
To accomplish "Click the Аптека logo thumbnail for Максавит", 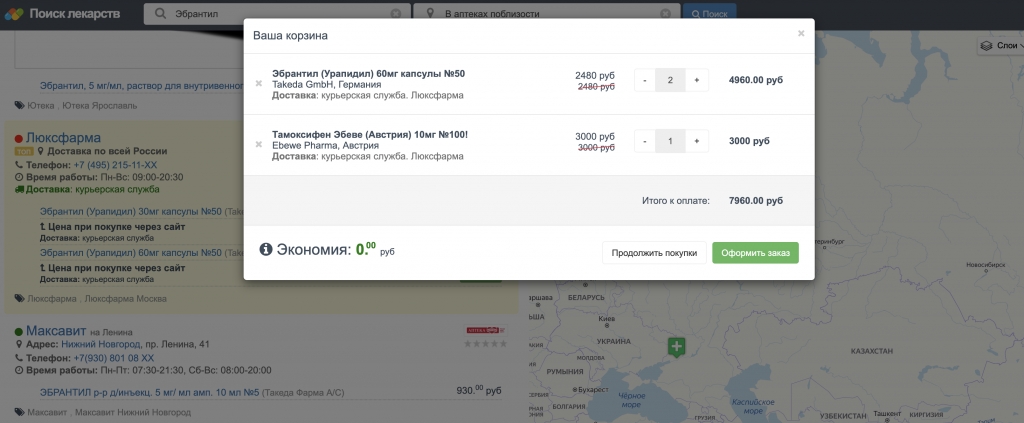I will (x=486, y=330).
